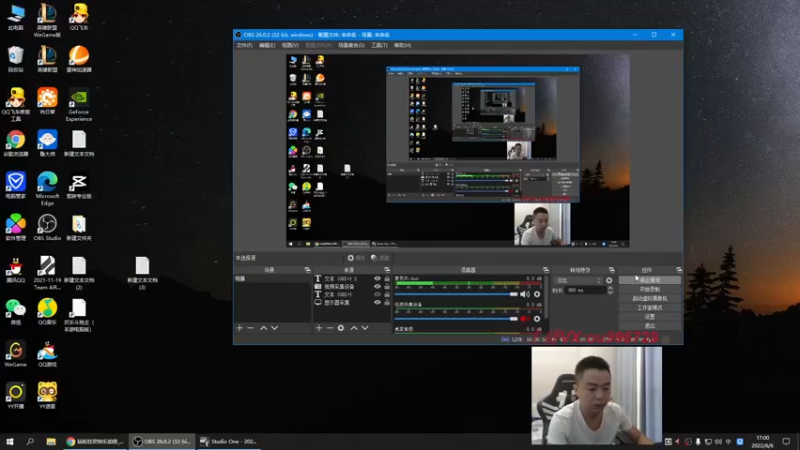Click the 设置 button in controls
Image resolution: width=800 pixels, height=450 pixels.
click(x=649, y=316)
